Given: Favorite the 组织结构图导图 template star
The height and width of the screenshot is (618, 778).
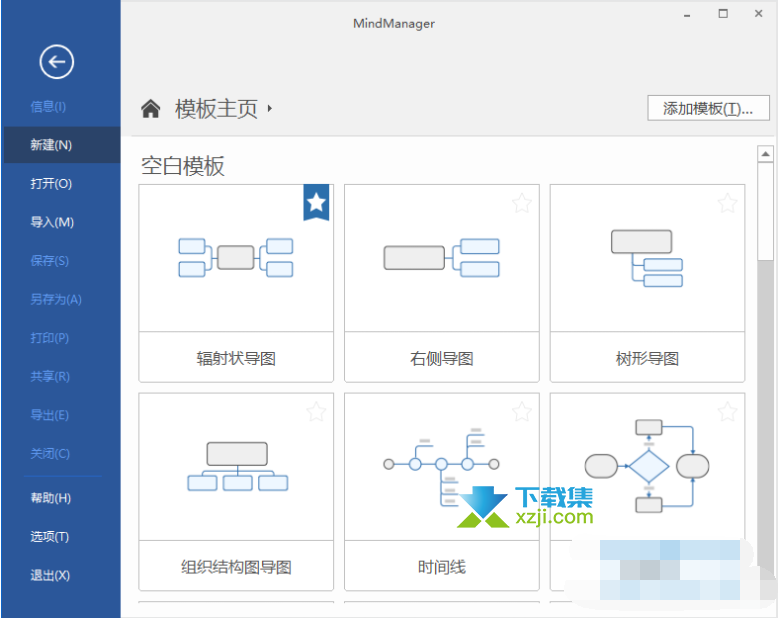Looking at the screenshot, I should [x=316, y=412].
